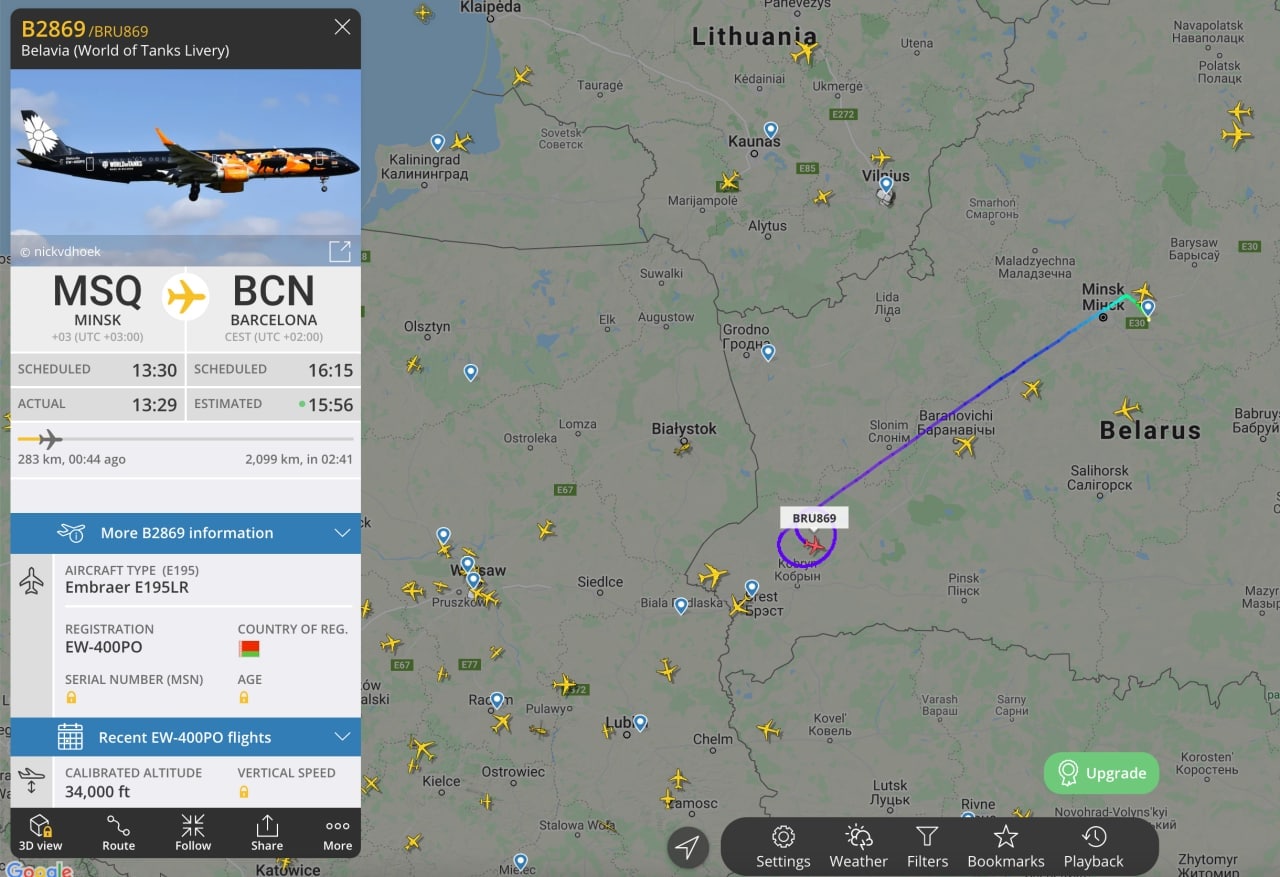
Task: Show the Weather layer
Action: point(858,847)
